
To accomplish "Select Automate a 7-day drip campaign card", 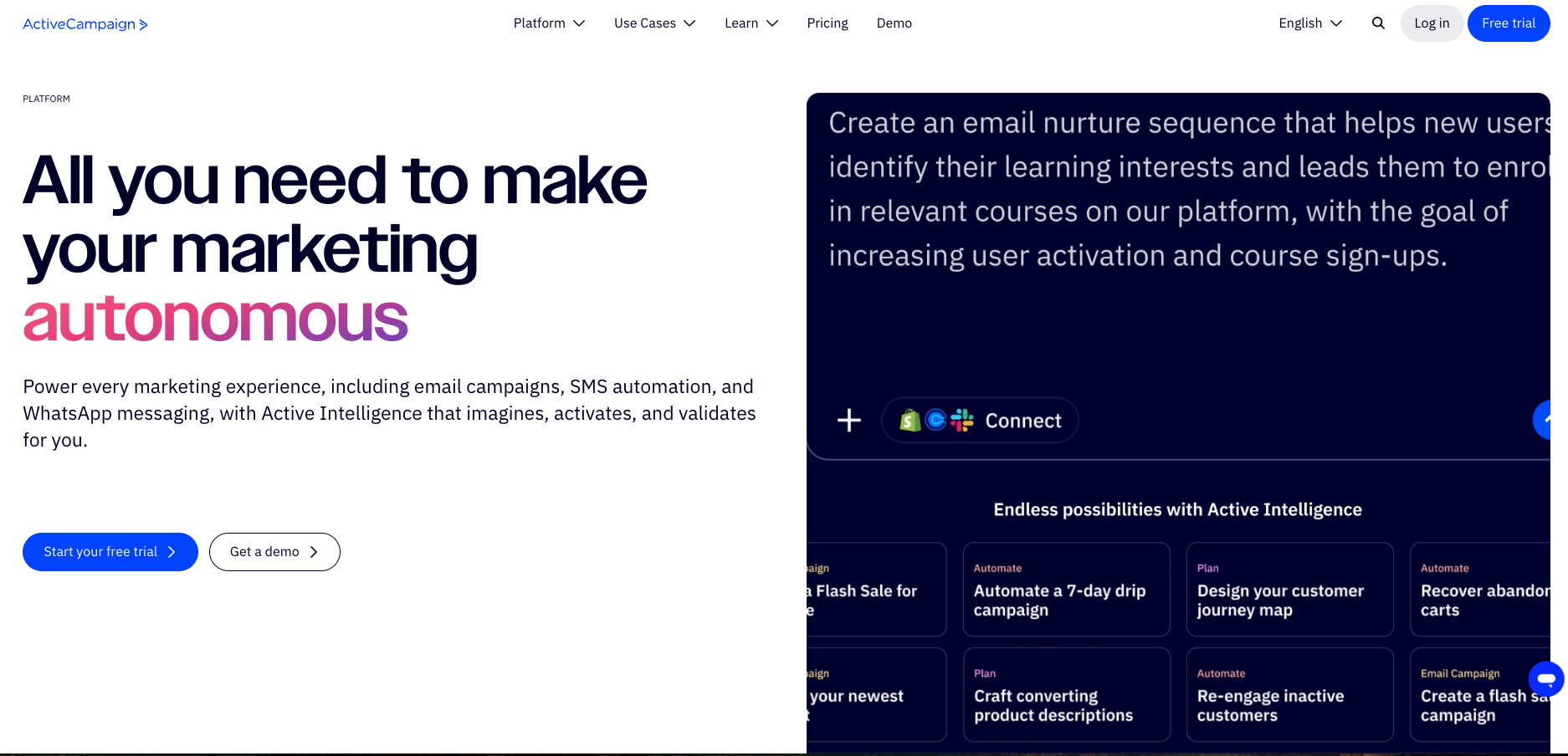I will pos(1066,590).
